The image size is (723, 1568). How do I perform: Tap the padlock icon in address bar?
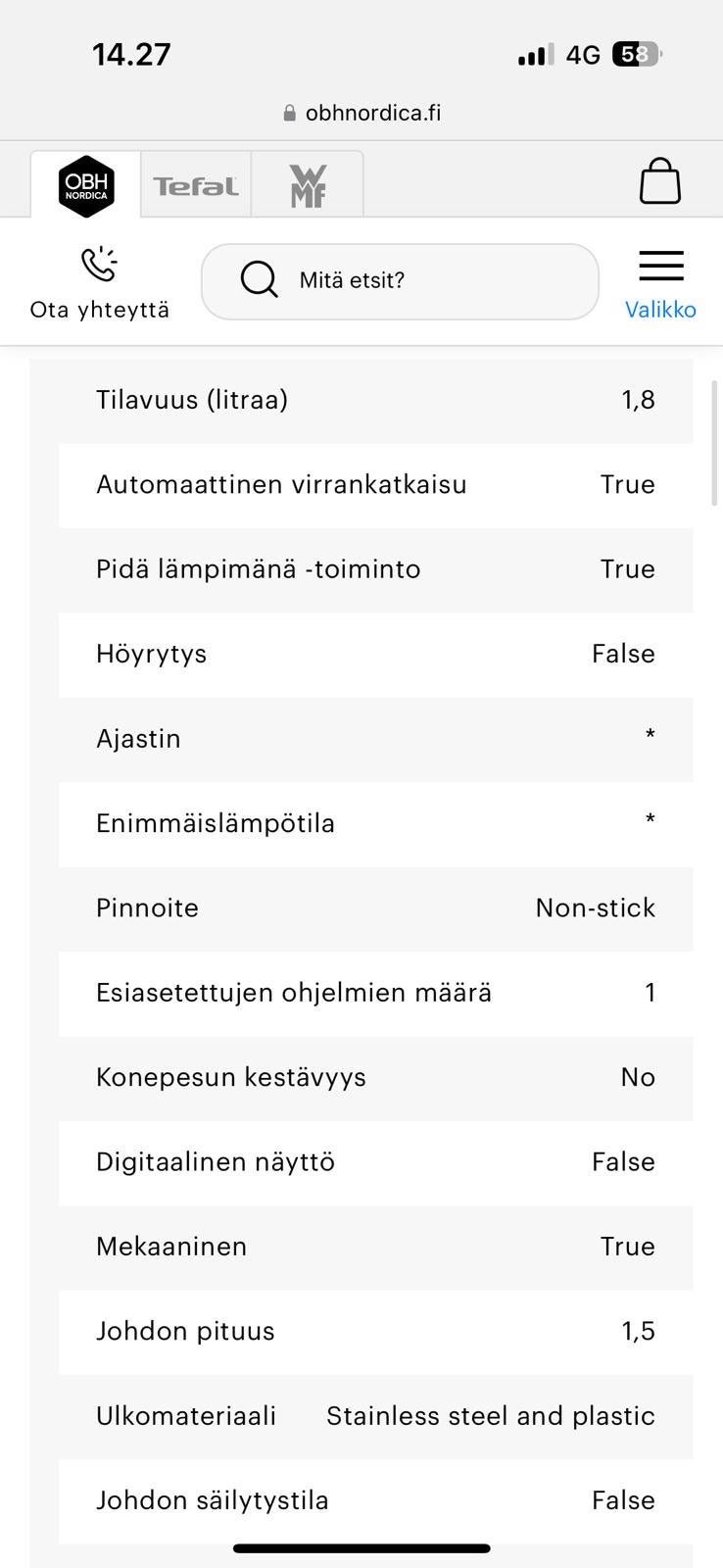pyautogui.click(x=289, y=113)
